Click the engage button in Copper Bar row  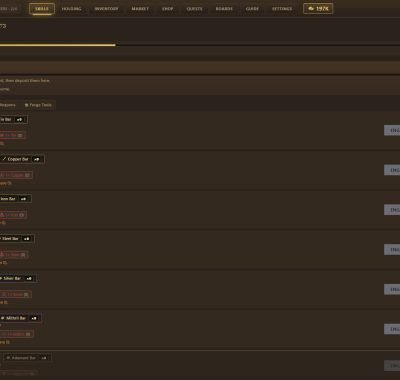tap(392, 170)
